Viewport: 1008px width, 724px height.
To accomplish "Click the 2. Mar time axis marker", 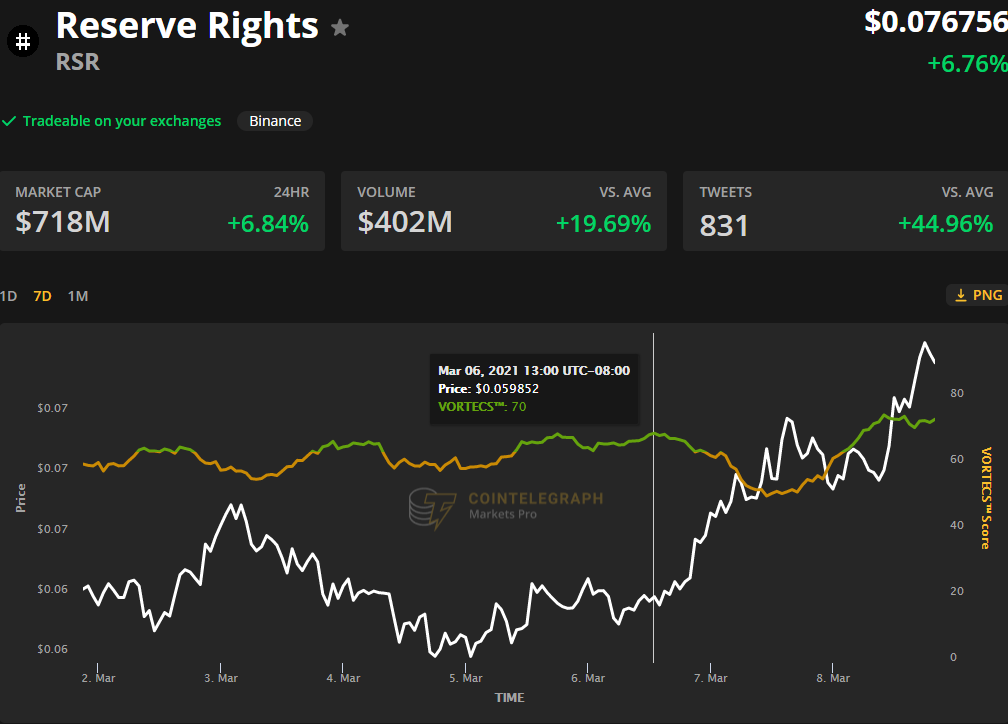I will (98, 678).
